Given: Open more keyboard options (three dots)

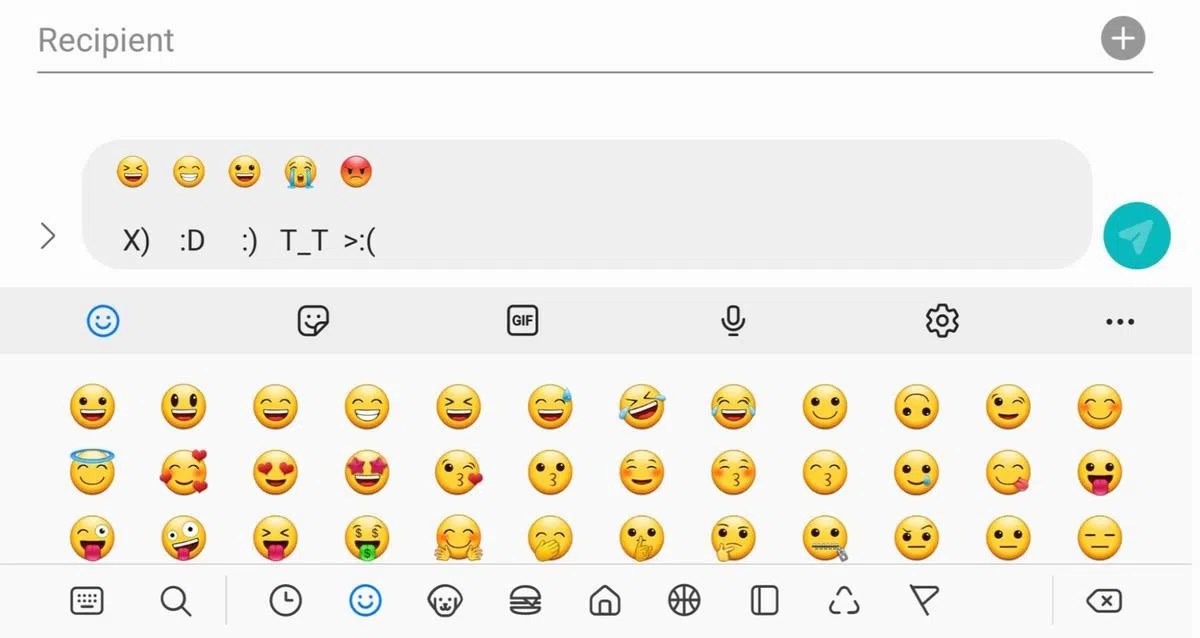Looking at the screenshot, I should pyautogui.click(x=1120, y=321).
